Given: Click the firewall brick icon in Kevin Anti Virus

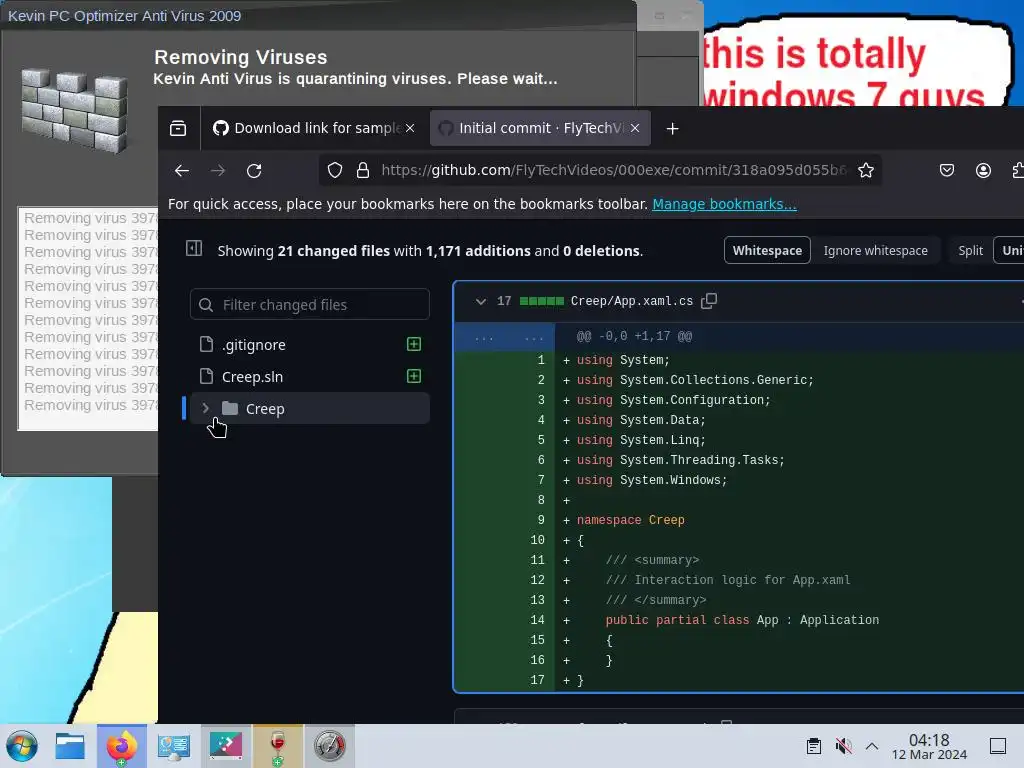Looking at the screenshot, I should coord(74,111).
